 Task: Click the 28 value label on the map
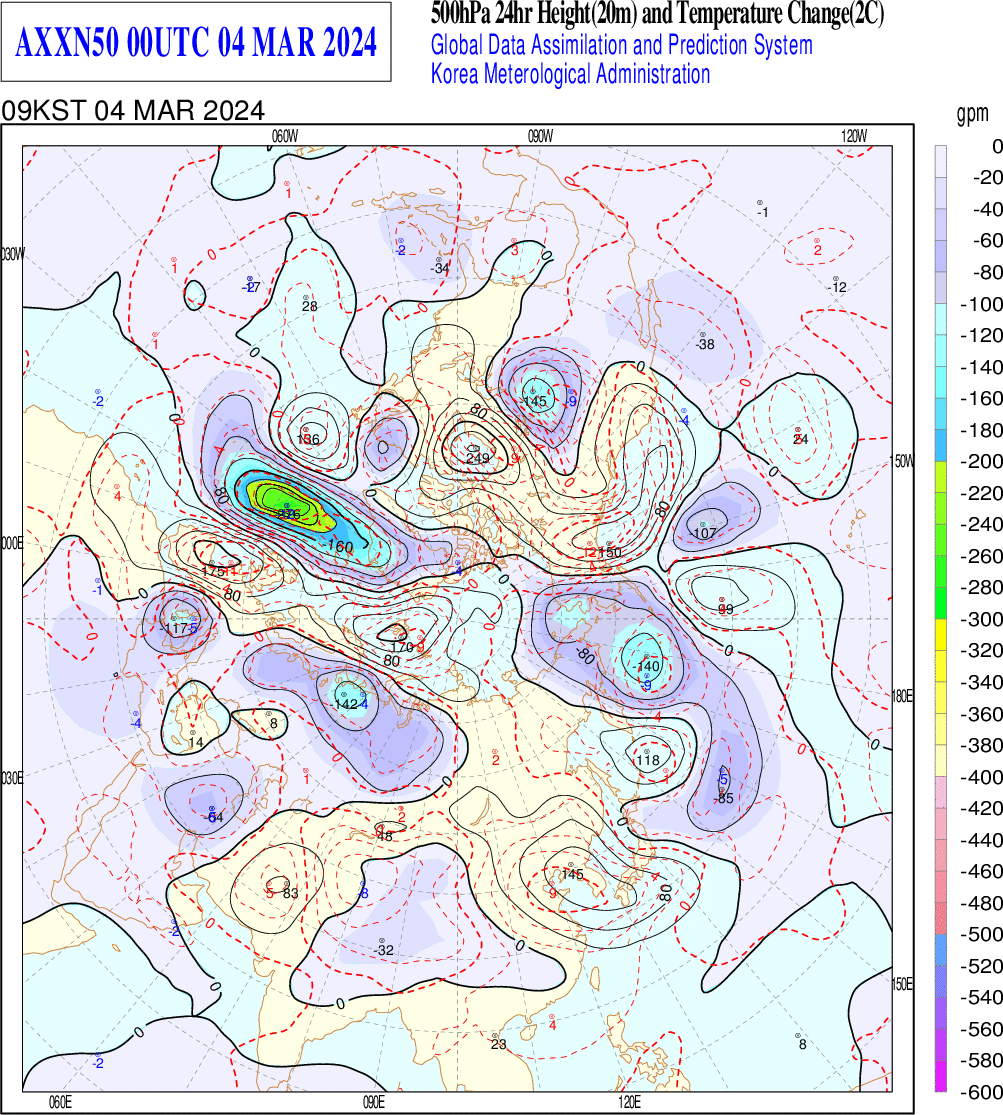tap(309, 306)
